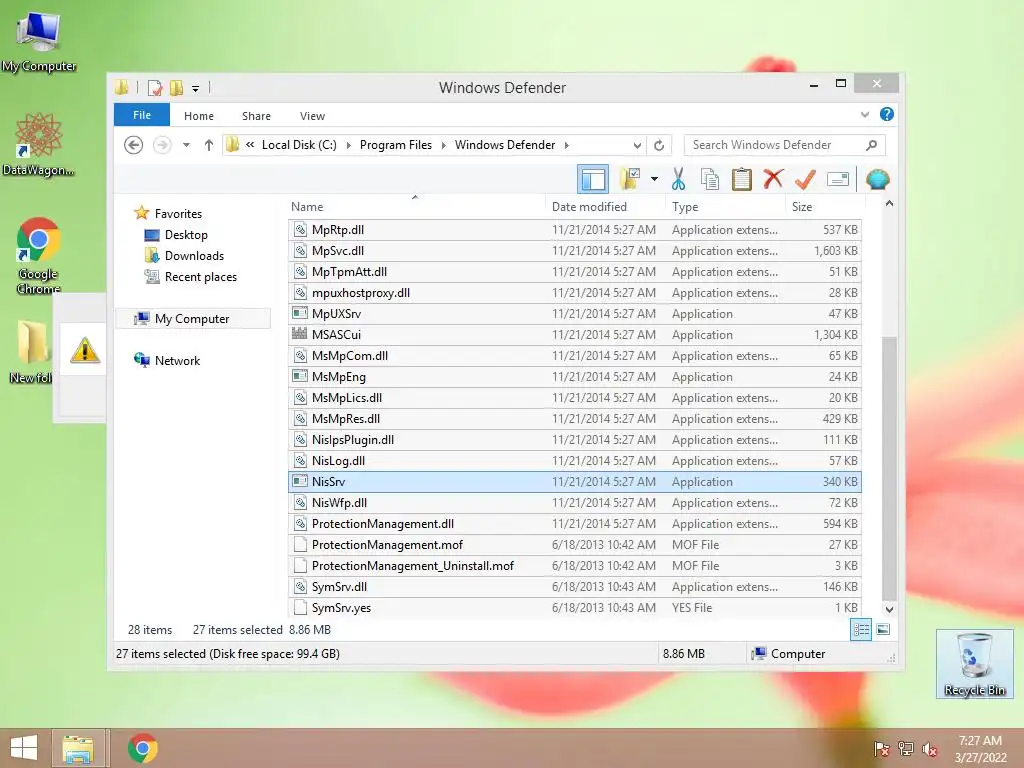
Task: Select the Recycle Bin desktop icon
Action: [974, 664]
